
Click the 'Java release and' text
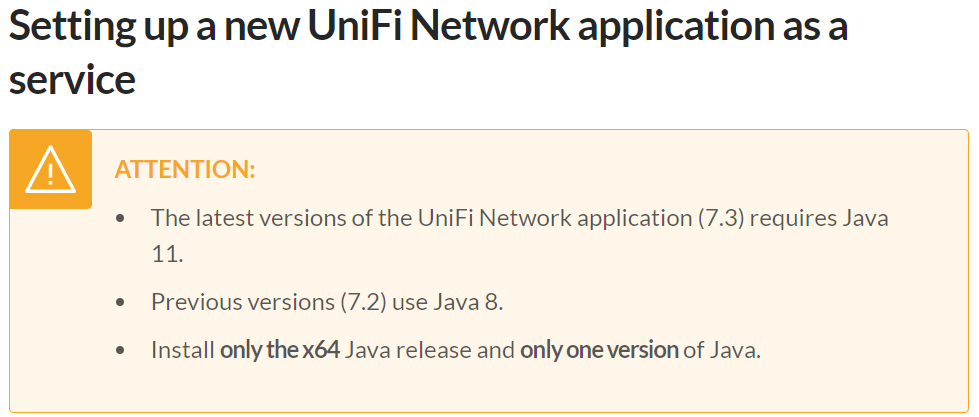[430, 350]
